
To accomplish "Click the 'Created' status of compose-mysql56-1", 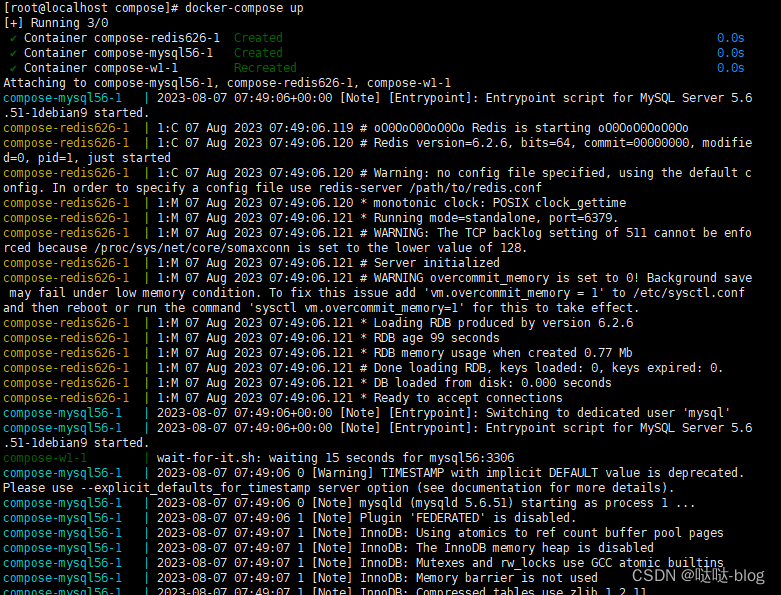I will [258, 53].
